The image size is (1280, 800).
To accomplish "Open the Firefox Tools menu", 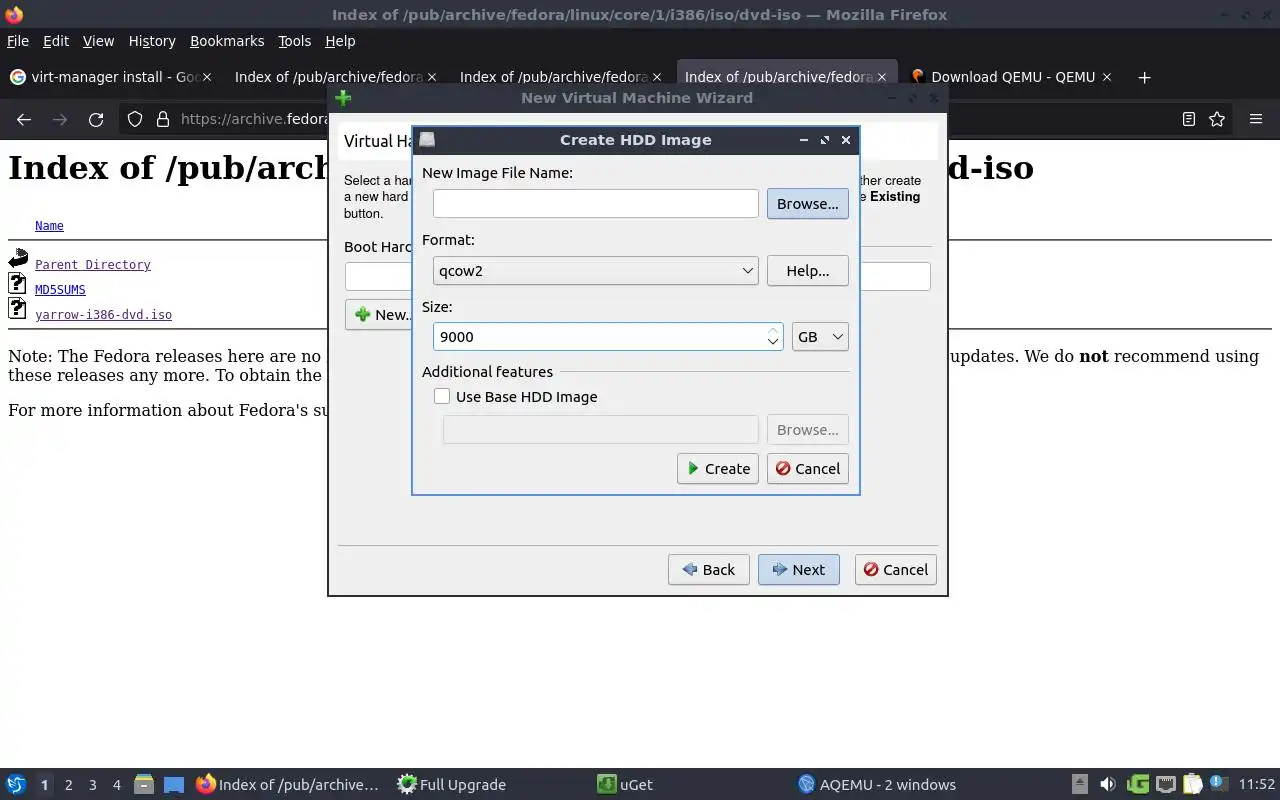I will [294, 41].
